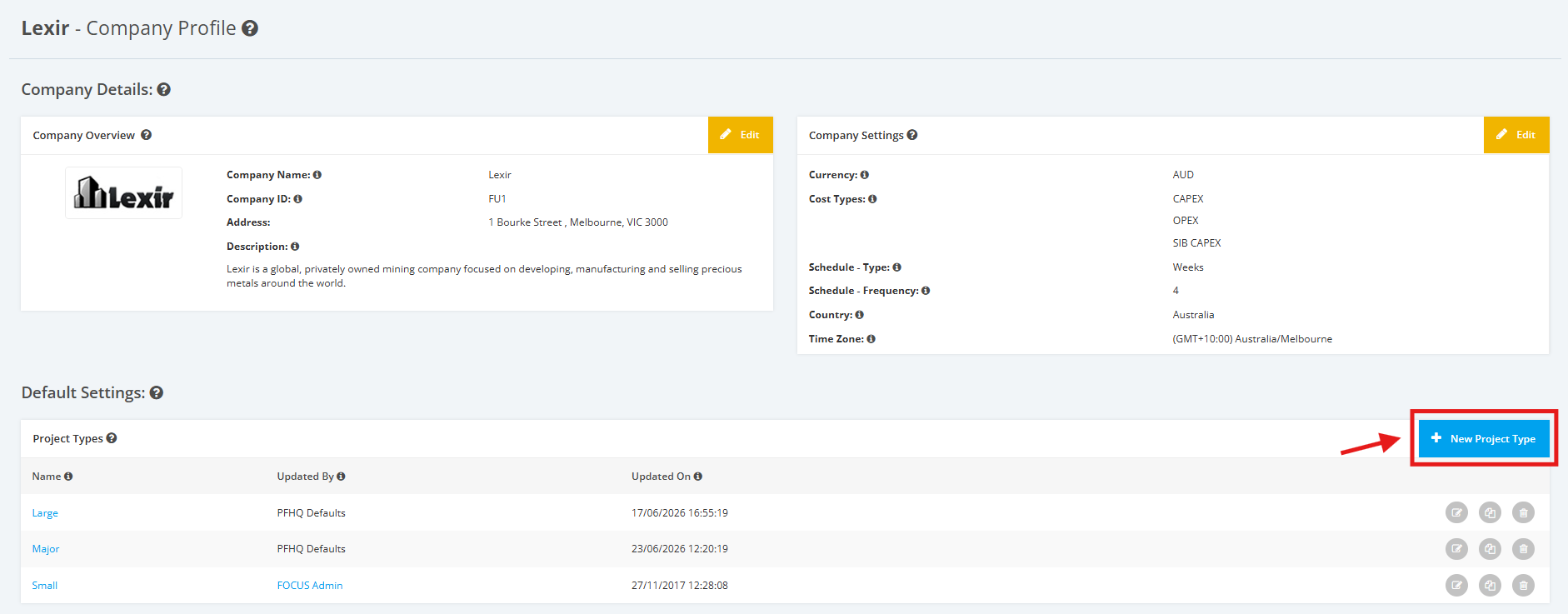Image resolution: width=1568 pixels, height=614 pixels.
Task: Click the edit icon for Small project type
Action: 1456,585
